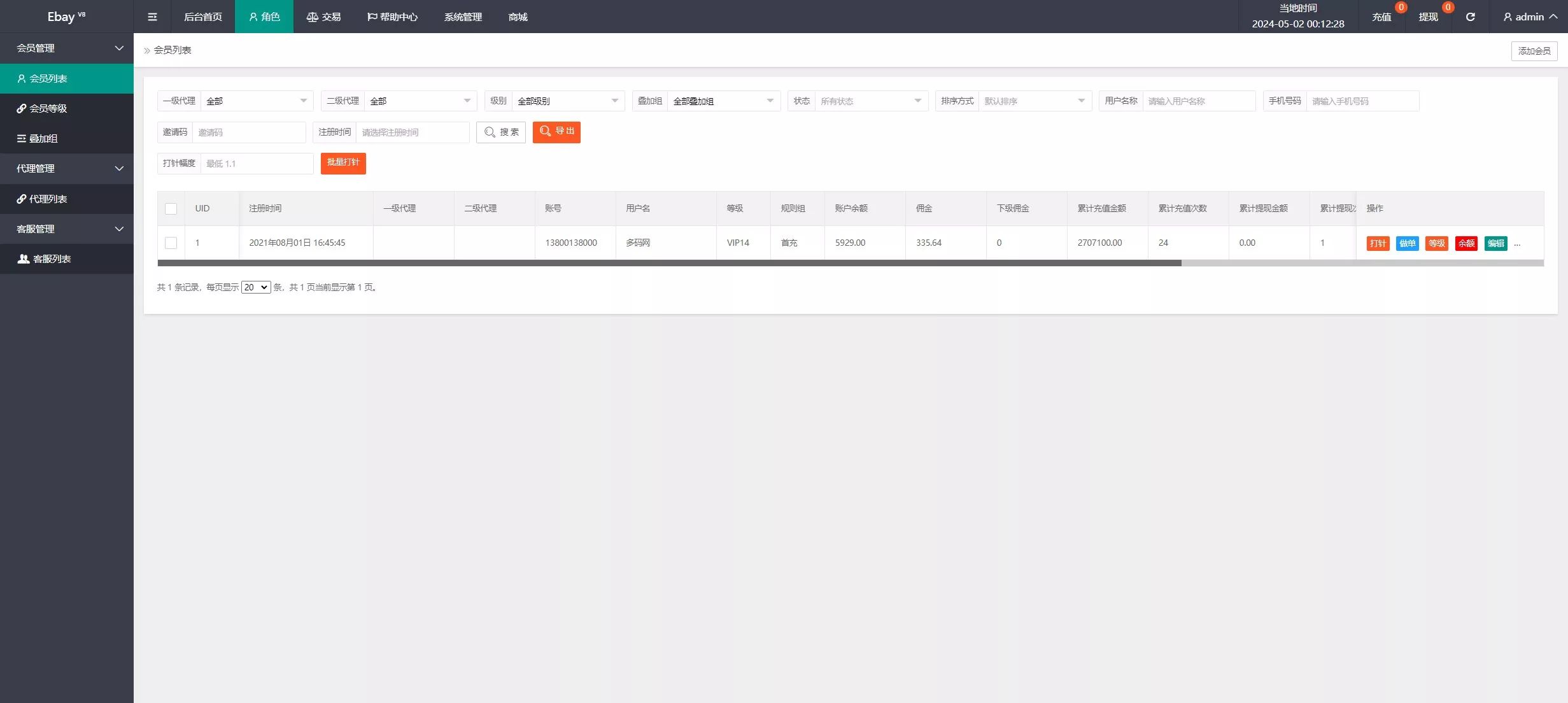The image size is (1568, 703).
Task: Click the 搜索 search button
Action: (501, 132)
